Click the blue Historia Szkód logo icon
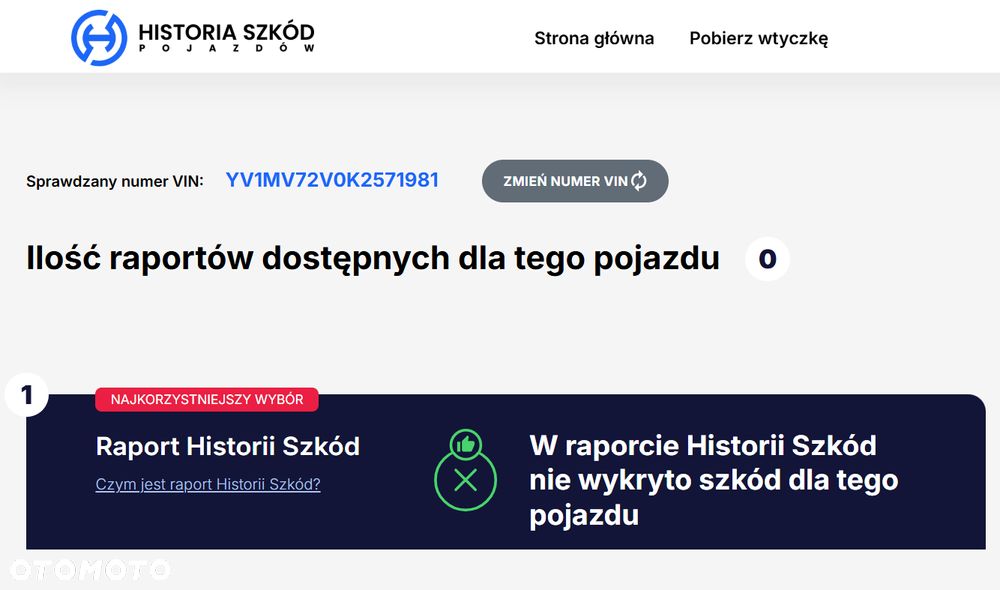The height and width of the screenshot is (590, 1000). (99, 38)
